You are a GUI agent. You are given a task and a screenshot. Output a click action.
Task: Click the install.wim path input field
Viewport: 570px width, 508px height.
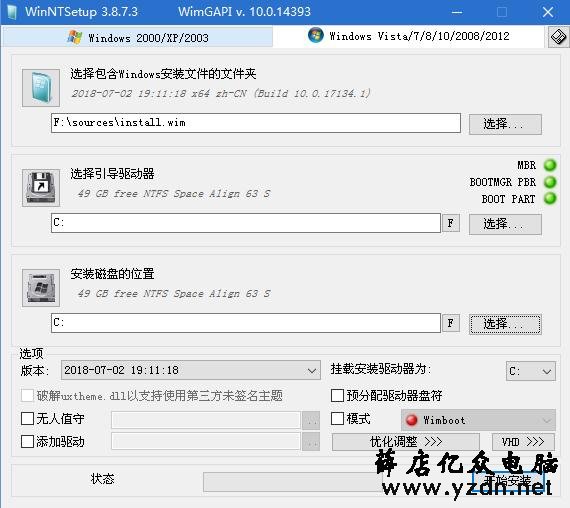(x=256, y=123)
